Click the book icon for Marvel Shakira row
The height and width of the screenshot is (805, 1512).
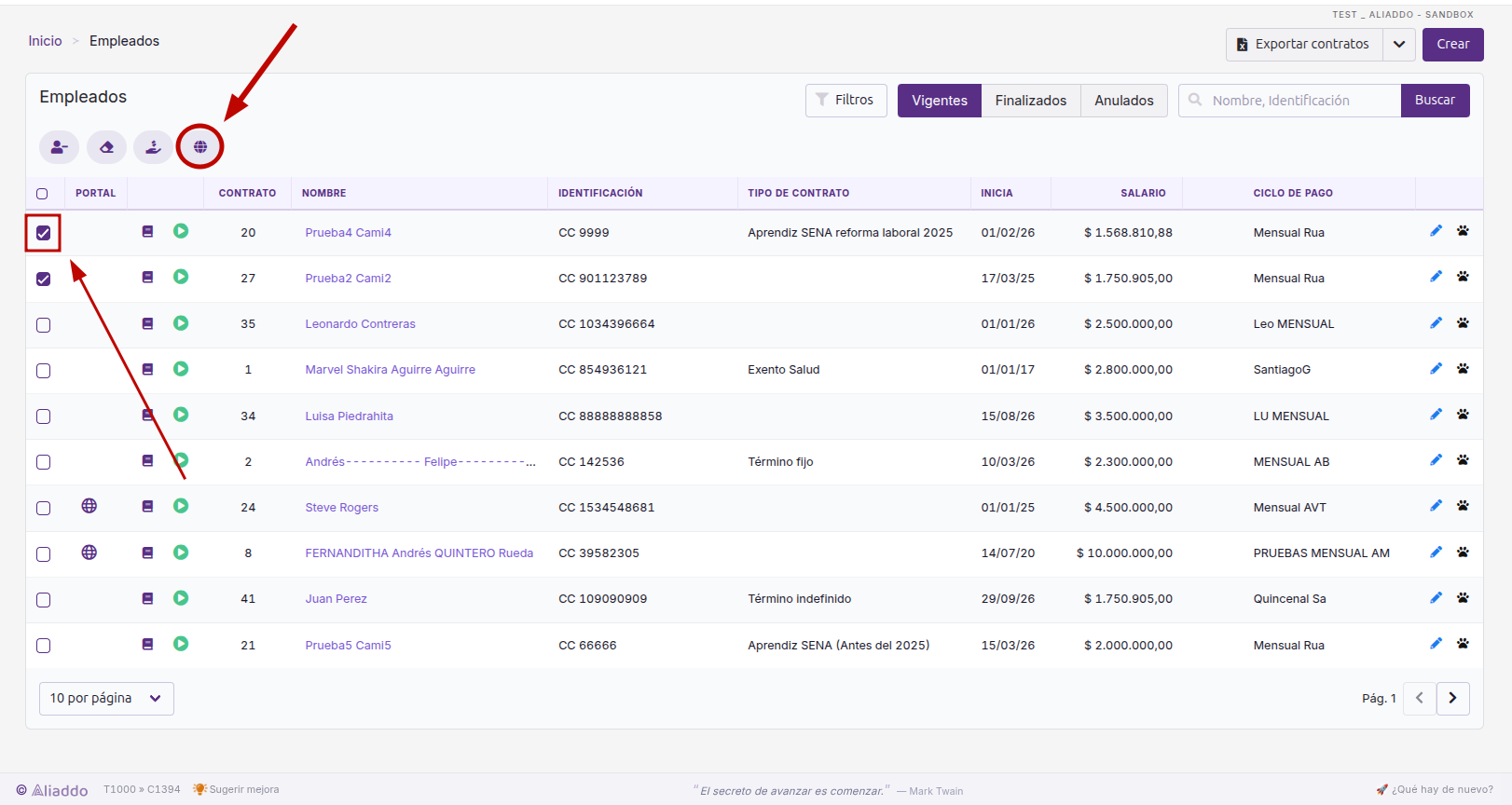pos(147,369)
